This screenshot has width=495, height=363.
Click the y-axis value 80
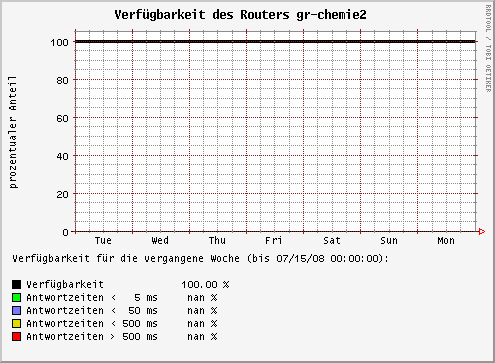point(62,80)
